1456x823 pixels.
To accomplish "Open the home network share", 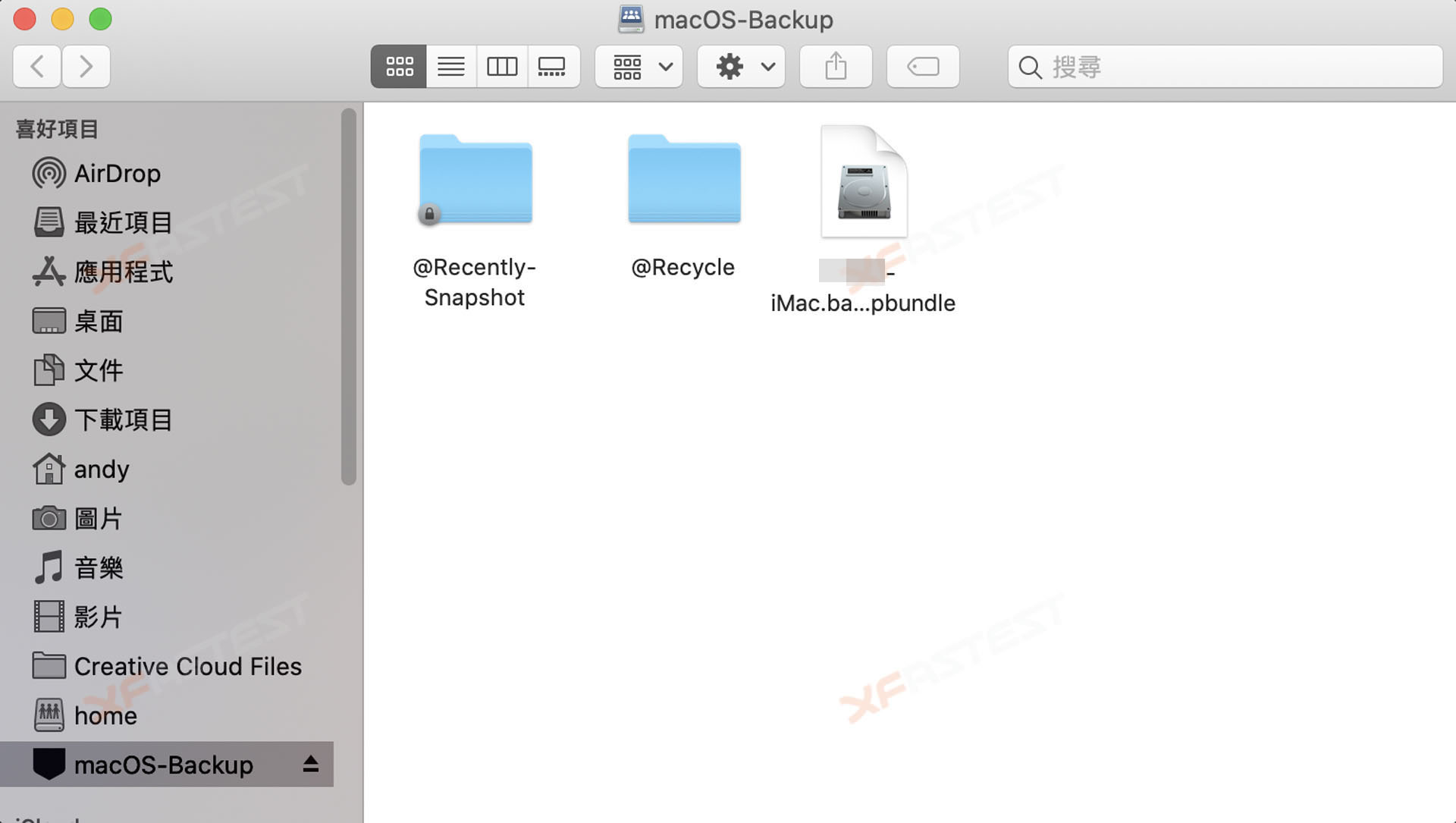I will [x=167, y=716].
